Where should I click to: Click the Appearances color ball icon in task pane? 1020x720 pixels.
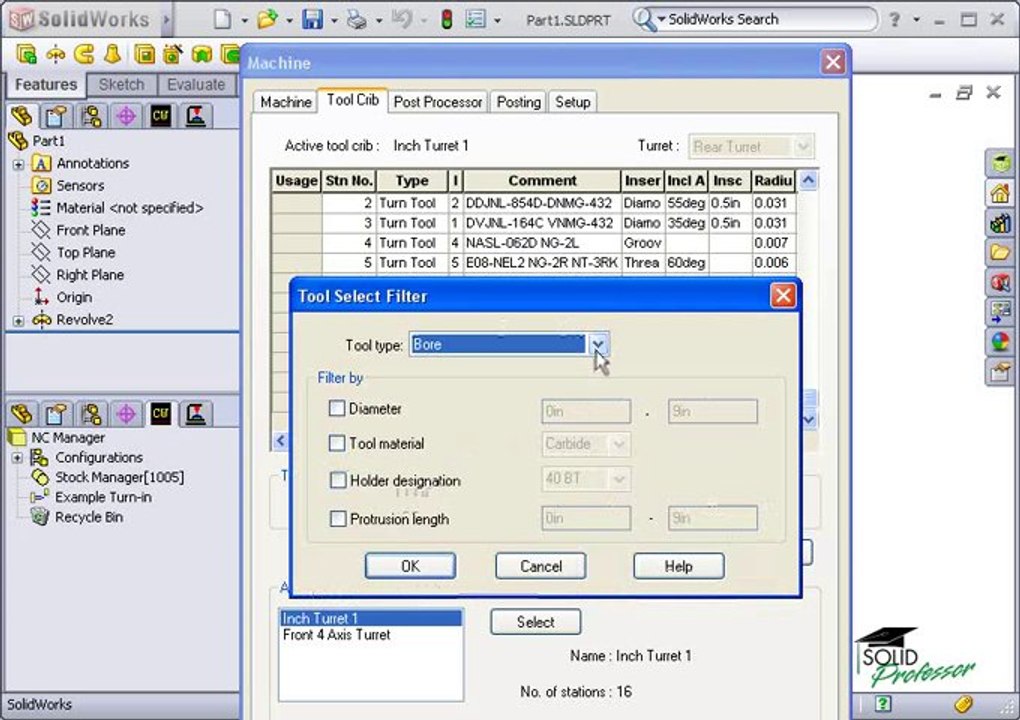(x=1000, y=341)
